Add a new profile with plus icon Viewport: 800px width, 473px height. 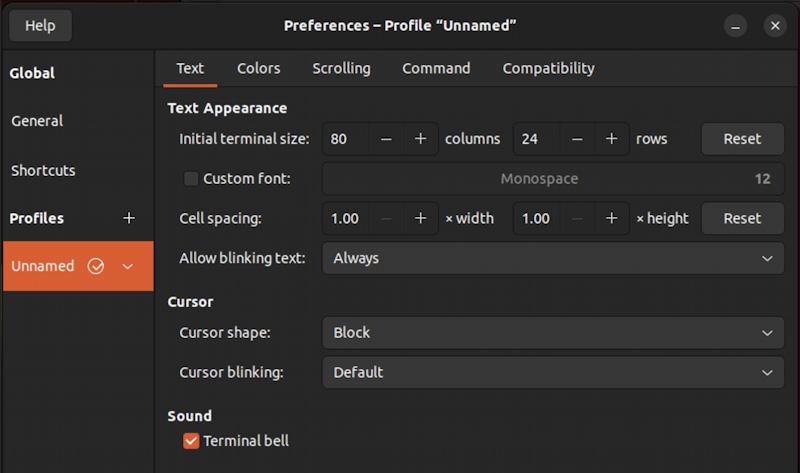click(129, 218)
